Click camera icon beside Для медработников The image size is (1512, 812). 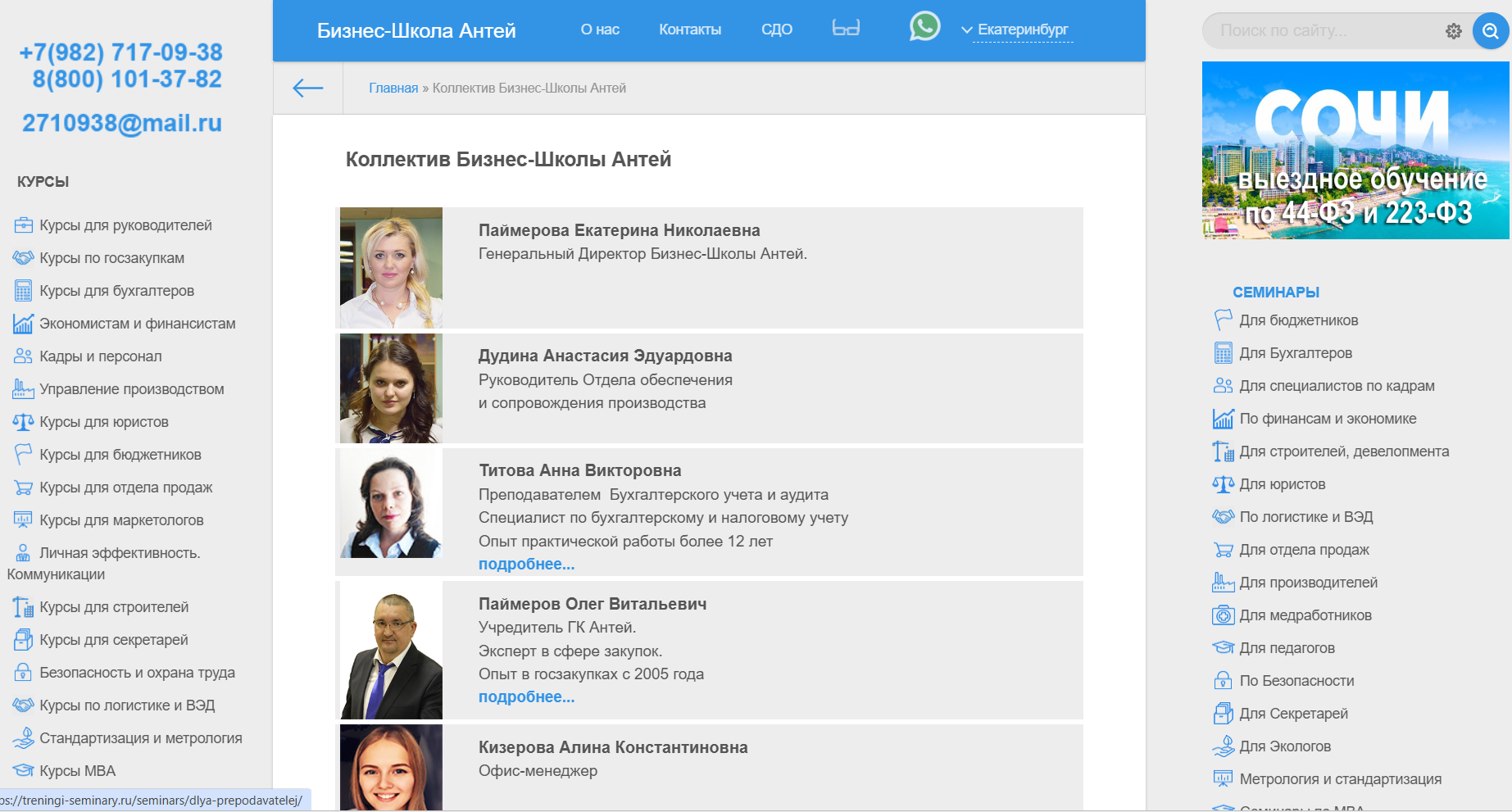[x=1223, y=615]
